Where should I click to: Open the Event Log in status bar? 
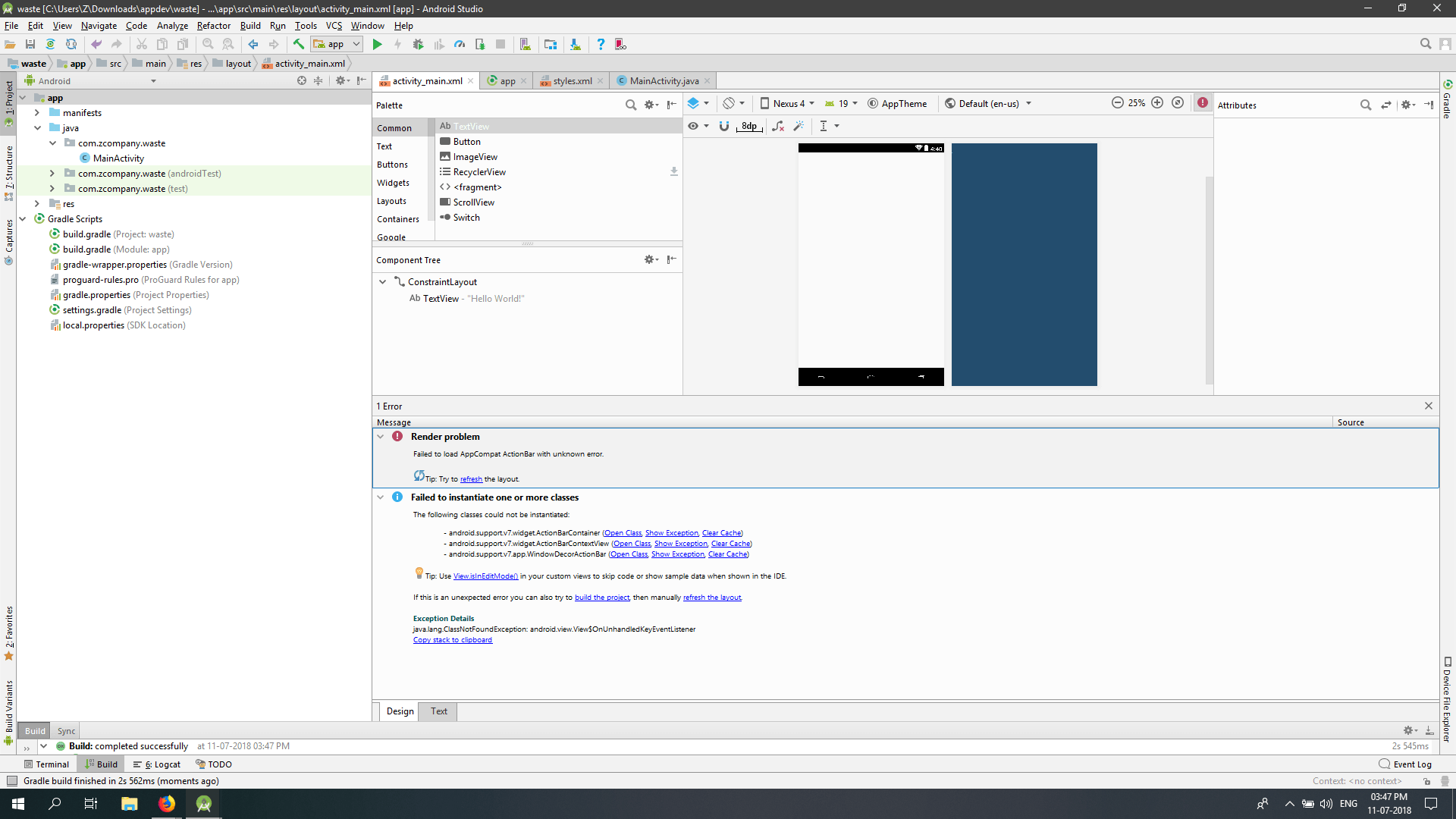1405,764
